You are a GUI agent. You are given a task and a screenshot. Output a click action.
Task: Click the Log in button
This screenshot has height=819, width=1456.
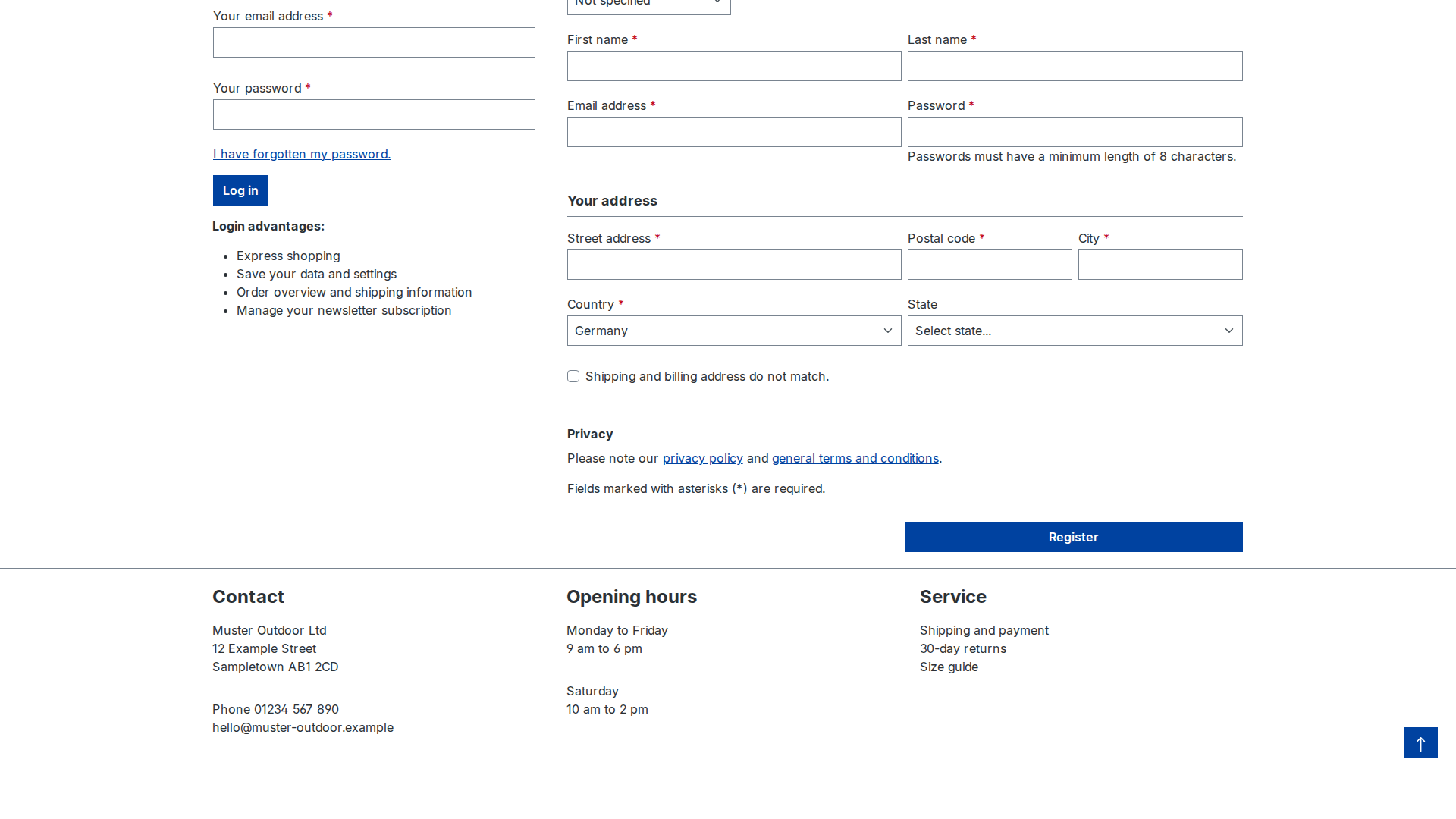[x=240, y=190]
